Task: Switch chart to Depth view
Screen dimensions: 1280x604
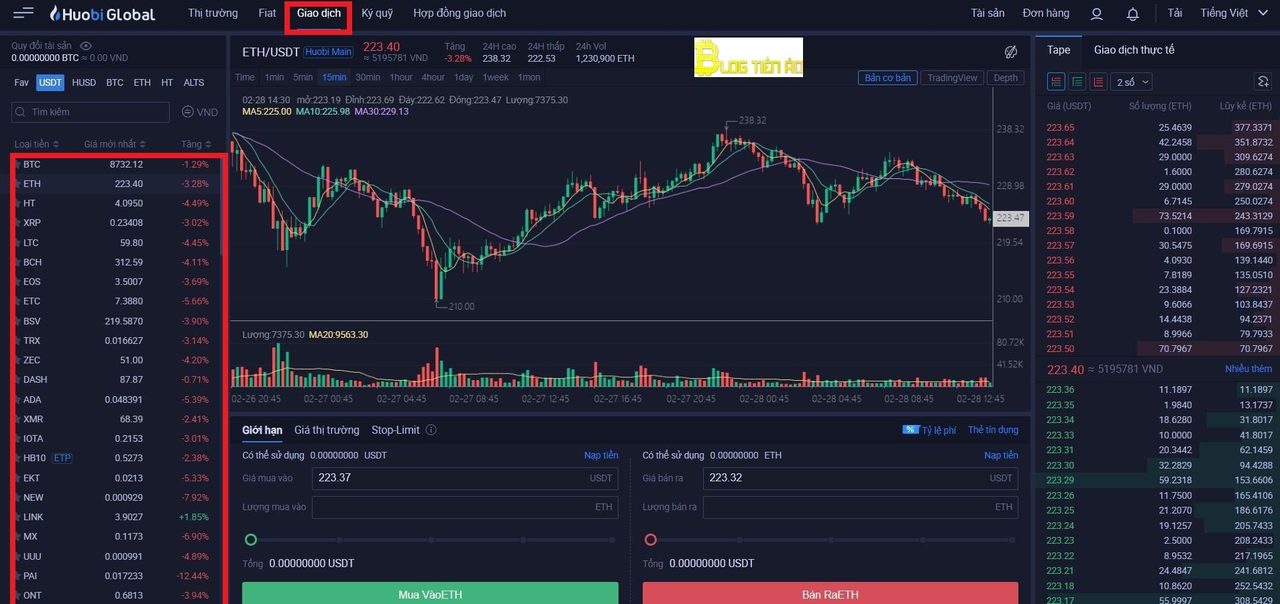Action: coord(1006,78)
